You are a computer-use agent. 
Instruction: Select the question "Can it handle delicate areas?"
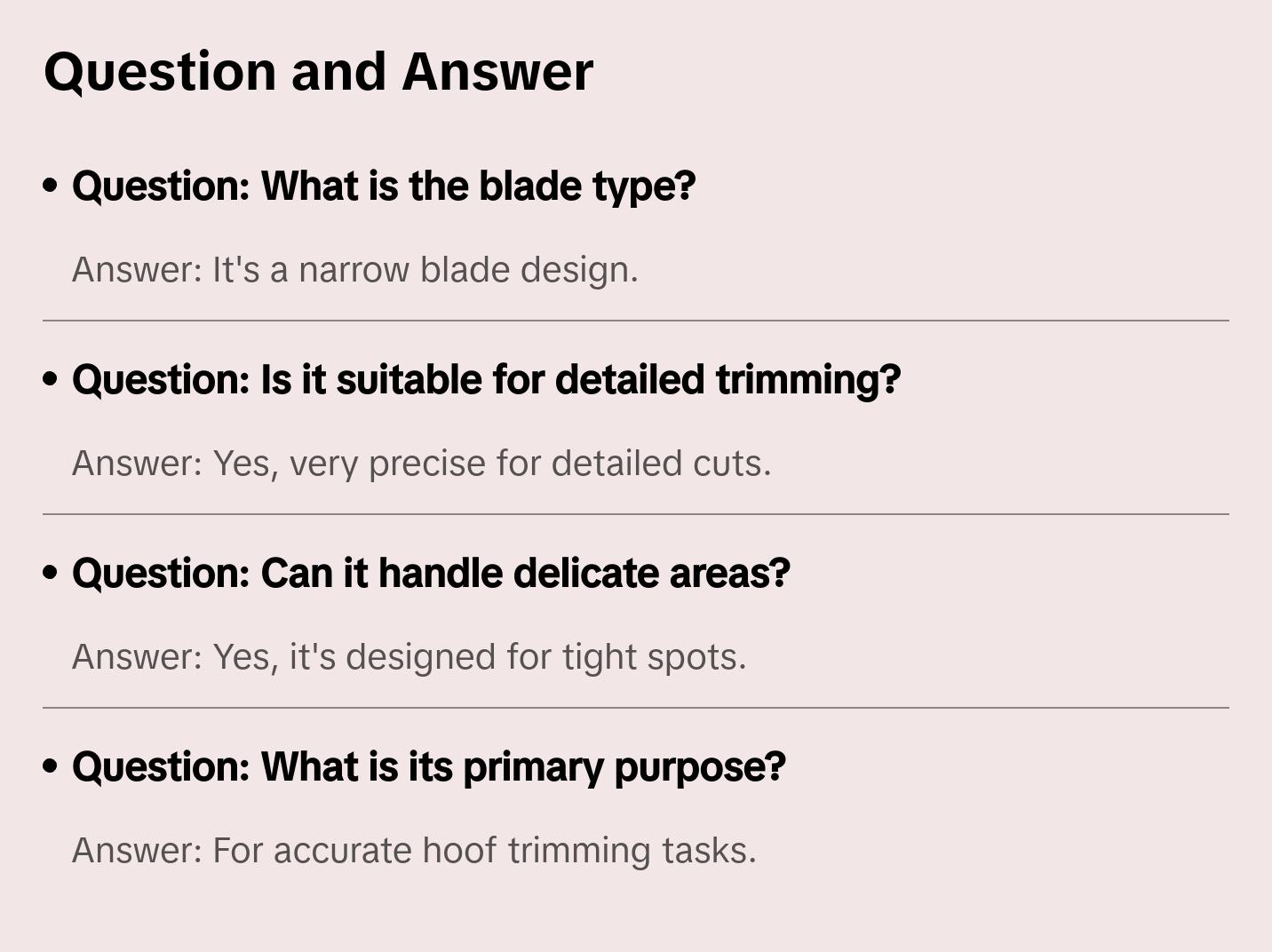pyautogui.click(x=431, y=574)
